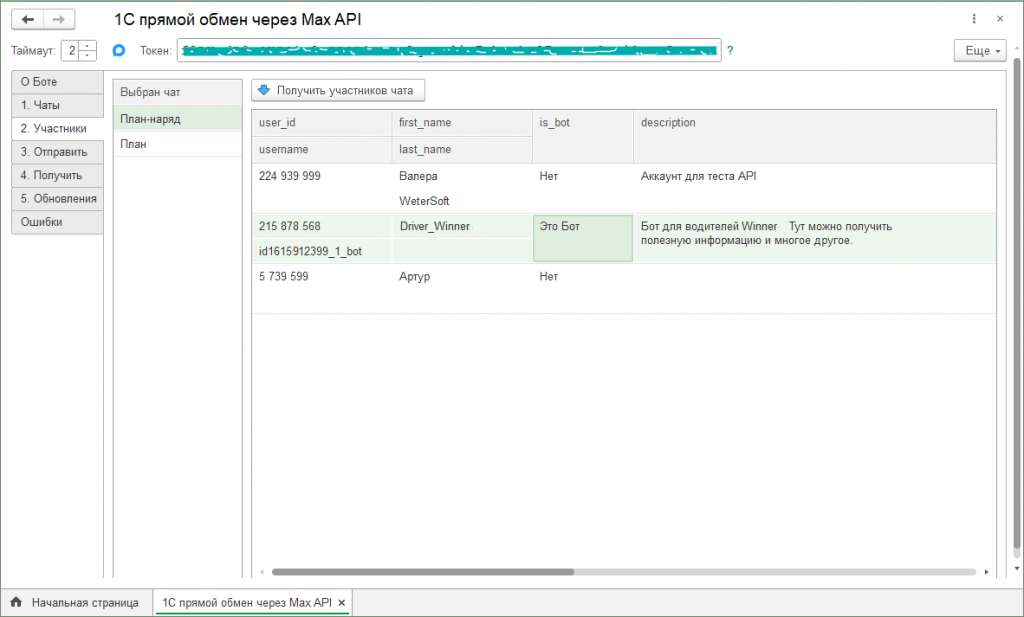Click the forward navigation arrow
The height and width of the screenshot is (617, 1024).
59,19
